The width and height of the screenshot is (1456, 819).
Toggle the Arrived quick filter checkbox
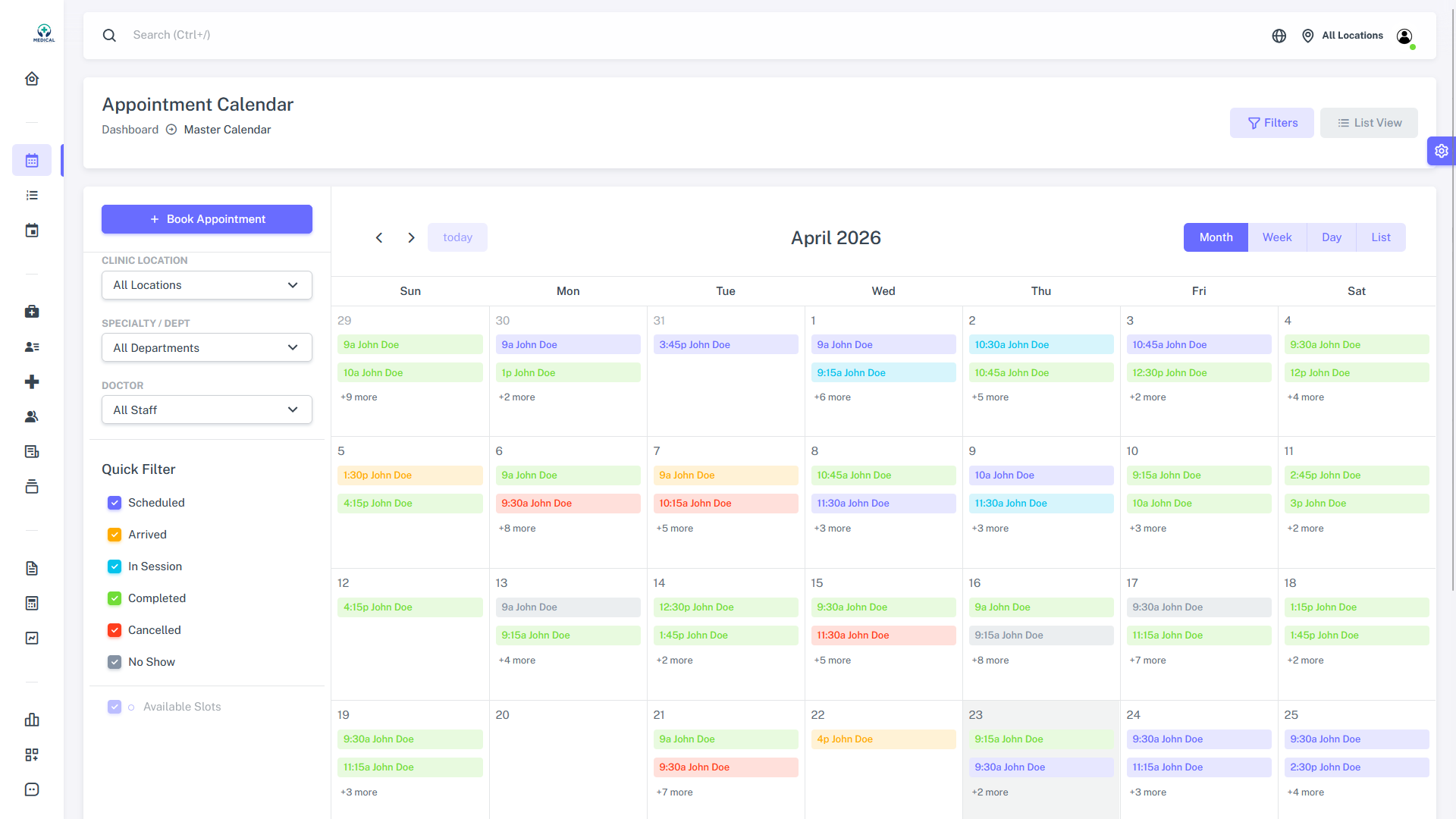[115, 535]
